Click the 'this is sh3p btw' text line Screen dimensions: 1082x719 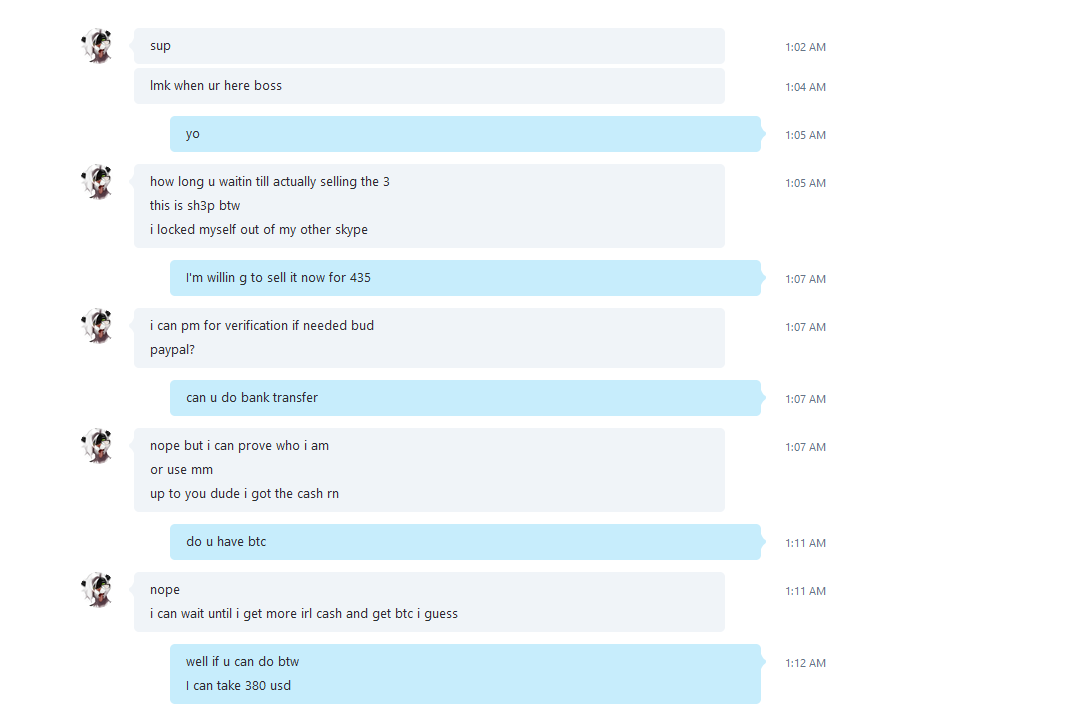[195, 206]
